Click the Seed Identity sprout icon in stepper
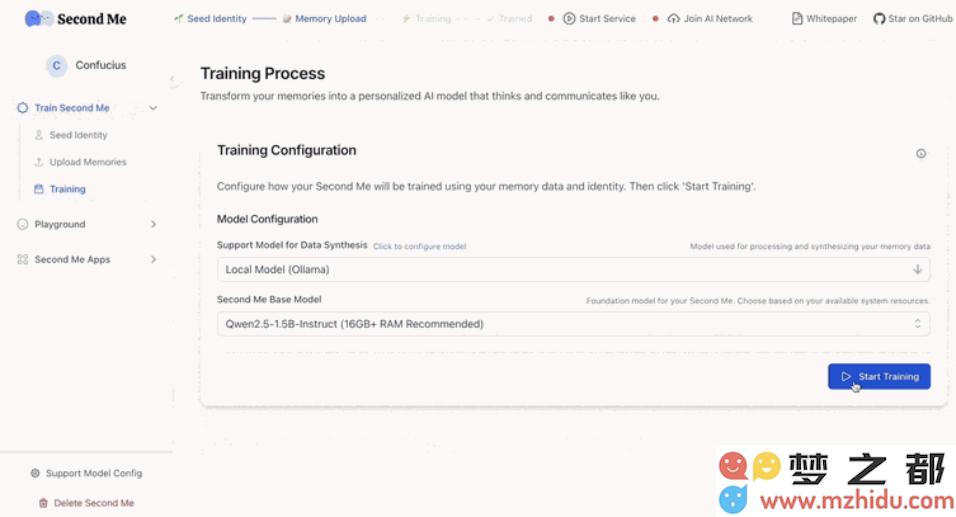This screenshot has width=956, height=517. coord(179,19)
